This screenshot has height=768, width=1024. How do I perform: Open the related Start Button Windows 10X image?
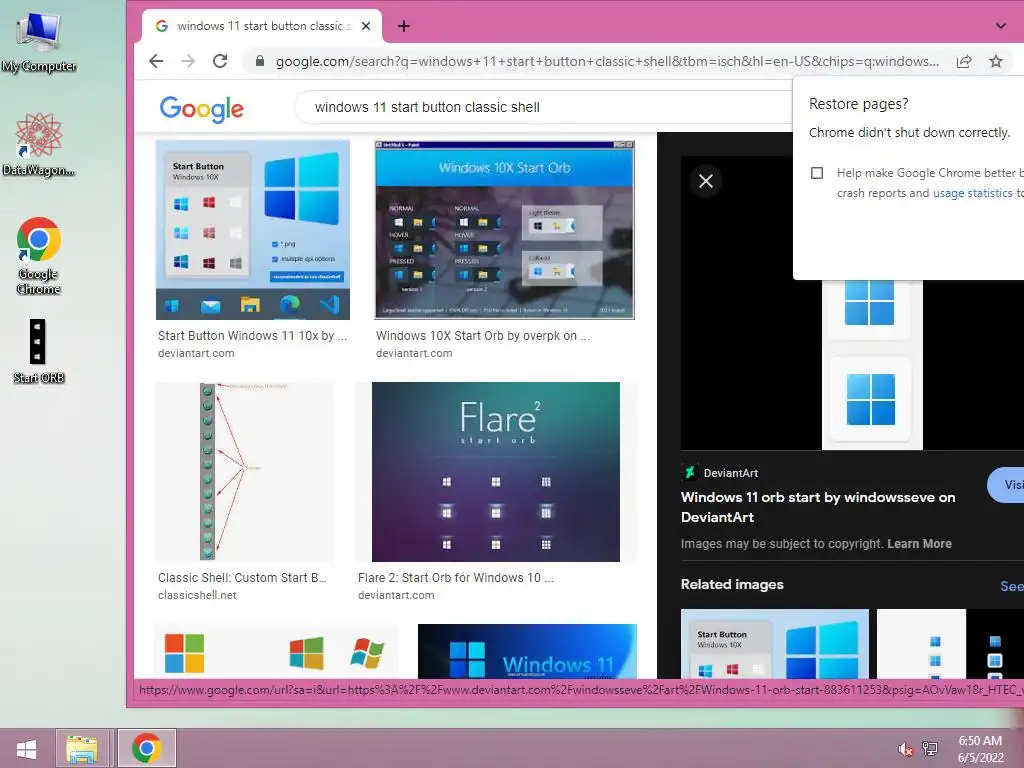tap(775, 644)
